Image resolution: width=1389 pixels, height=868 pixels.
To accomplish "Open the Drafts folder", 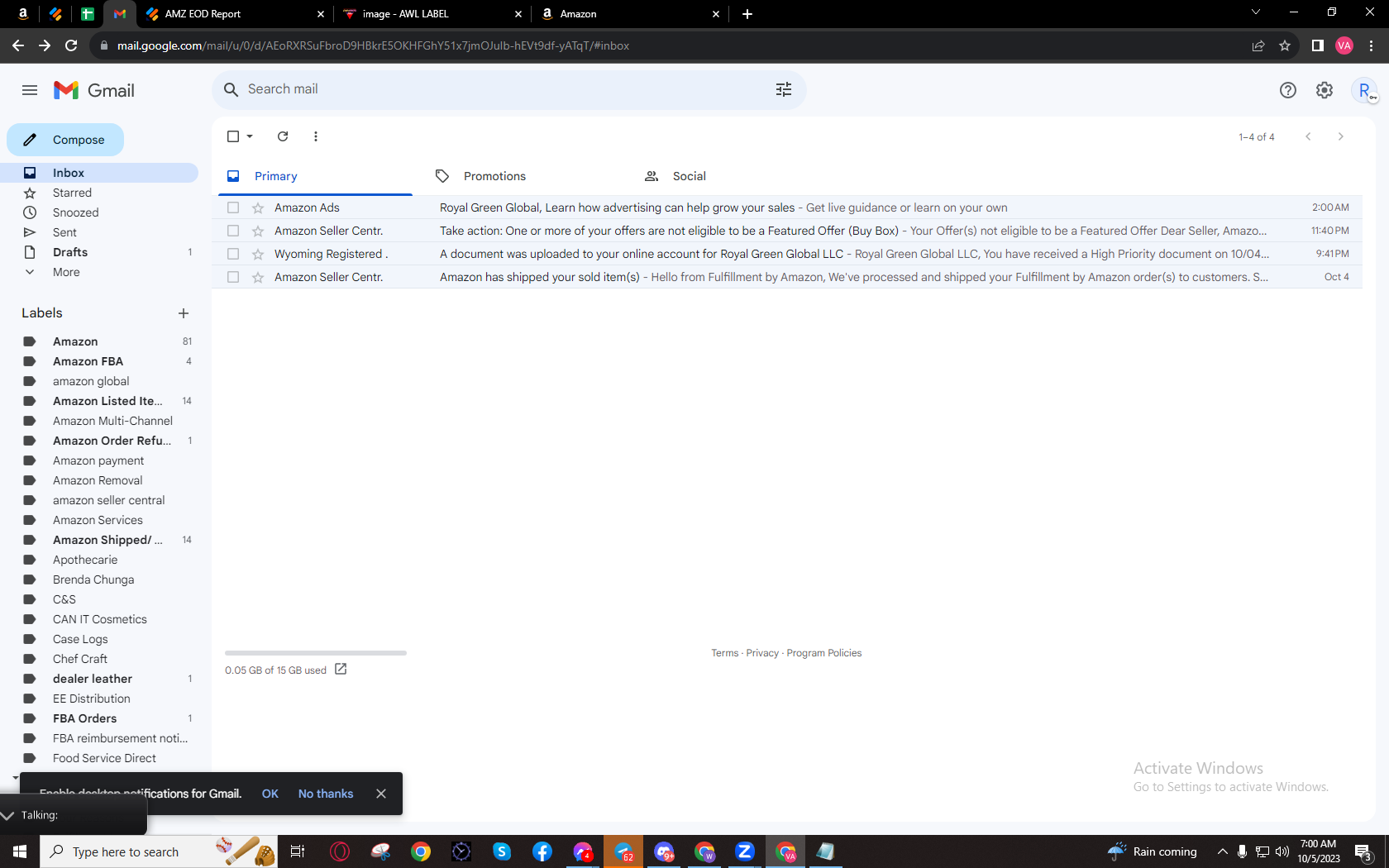I will tap(70, 252).
